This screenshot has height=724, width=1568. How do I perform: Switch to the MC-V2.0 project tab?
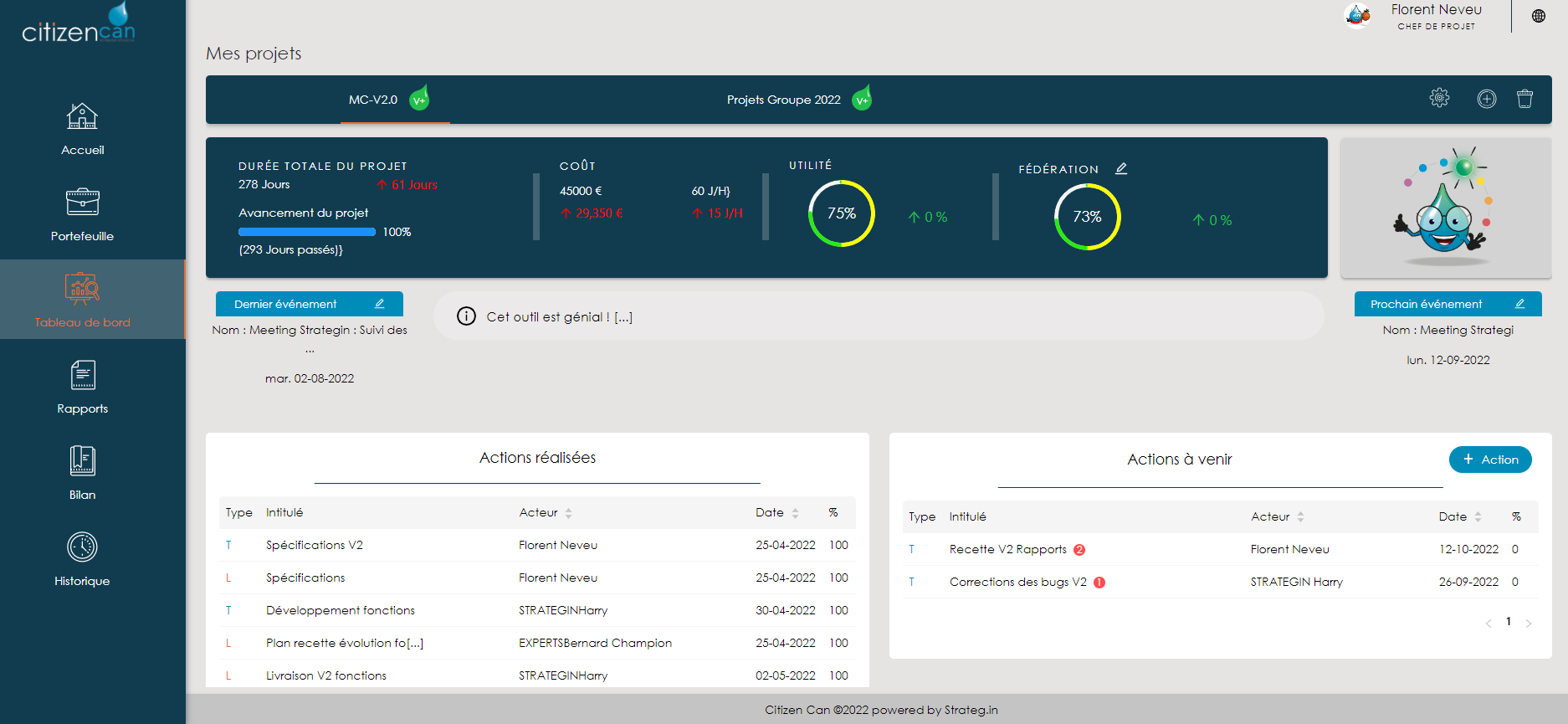373,100
